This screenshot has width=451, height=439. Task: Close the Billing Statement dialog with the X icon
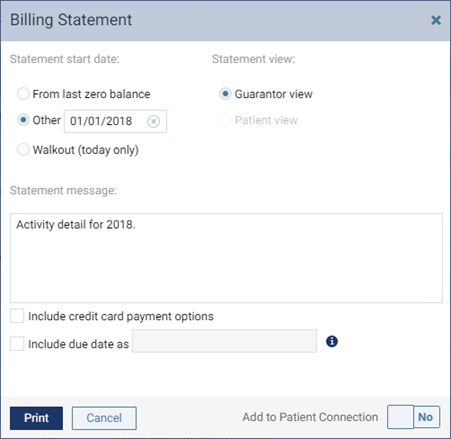pos(436,20)
